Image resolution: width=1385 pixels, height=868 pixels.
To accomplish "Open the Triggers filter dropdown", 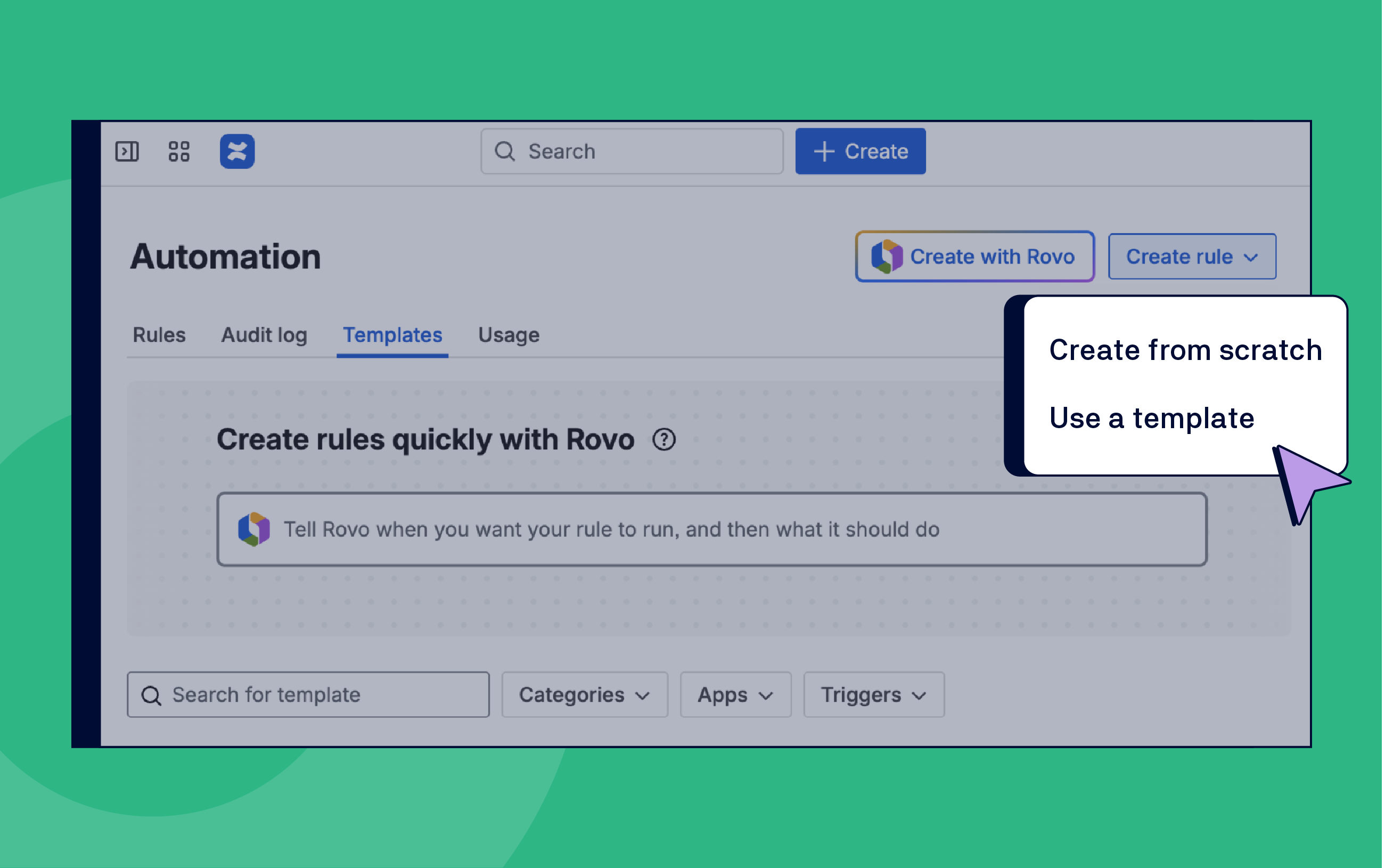I will 873,695.
